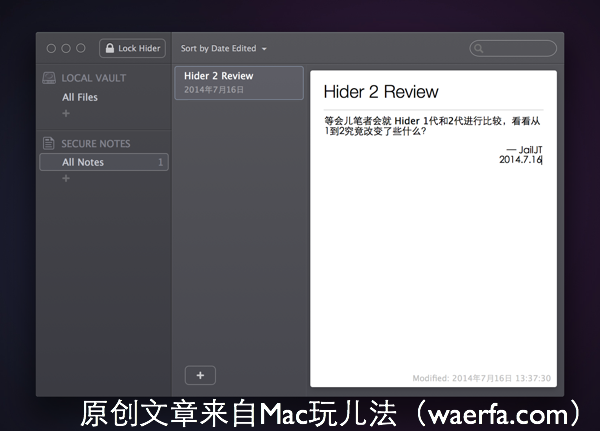Screen dimensions: 600x431
Task: Select the Local Vault drive icon
Action: click(49, 78)
